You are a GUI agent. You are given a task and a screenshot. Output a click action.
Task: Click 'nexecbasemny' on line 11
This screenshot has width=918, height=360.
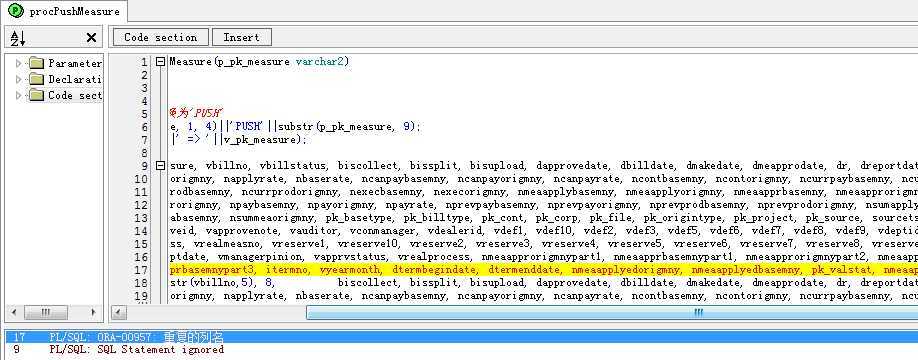[x=386, y=191]
